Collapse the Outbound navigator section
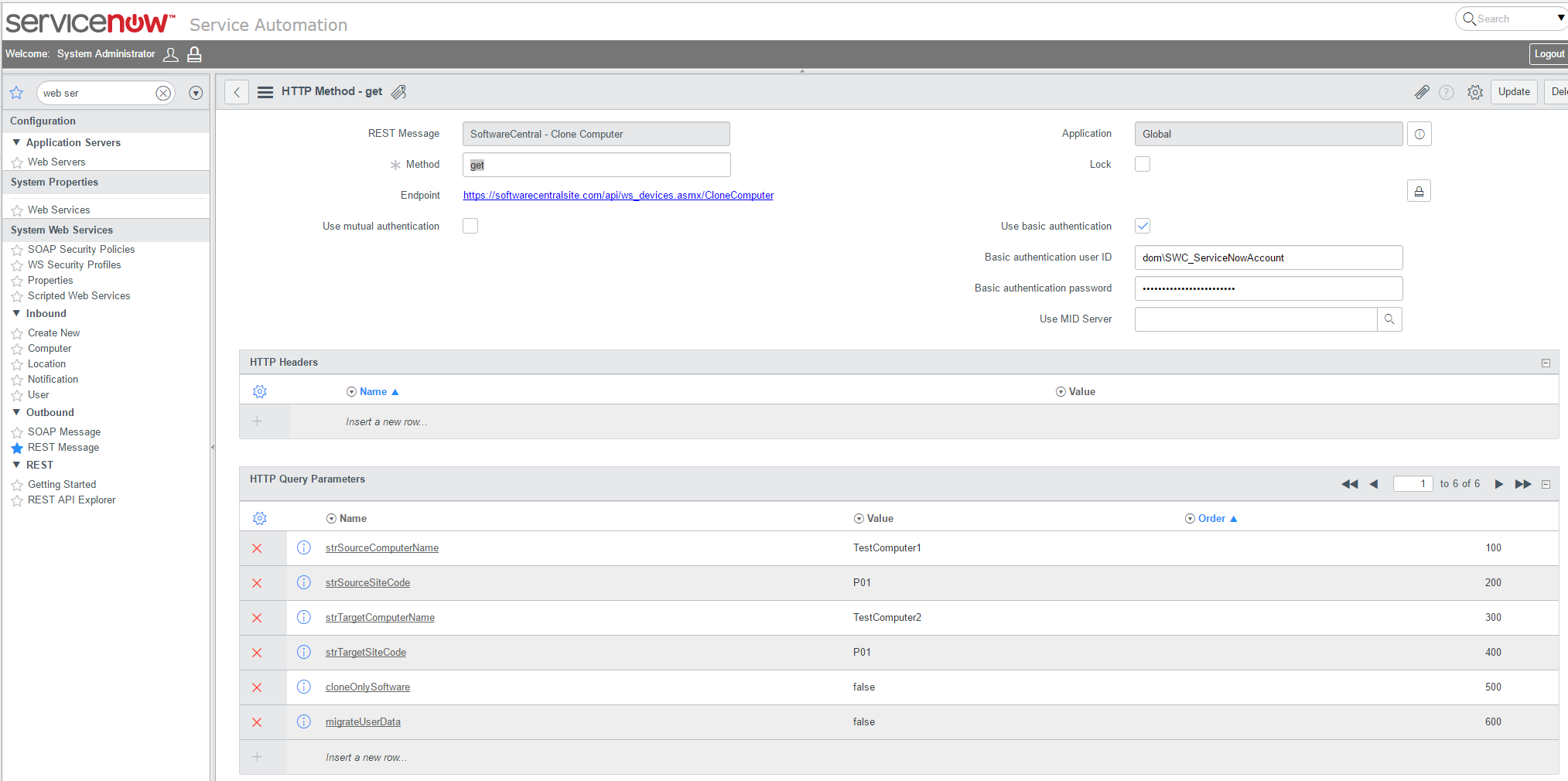 point(16,412)
